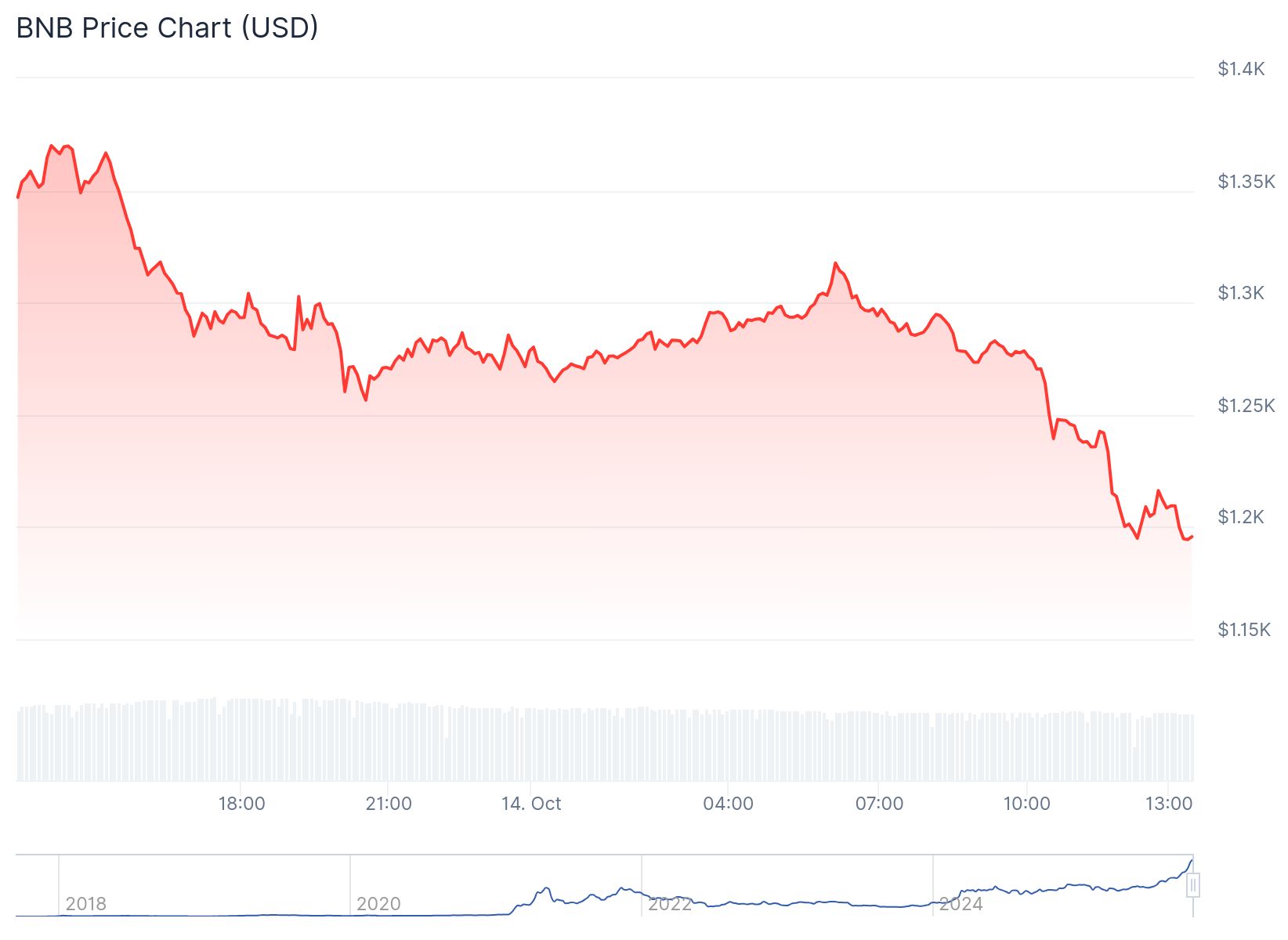The height and width of the screenshot is (940, 1288).
Task: Click the 2018 label in the navigator
Action: click(85, 904)
